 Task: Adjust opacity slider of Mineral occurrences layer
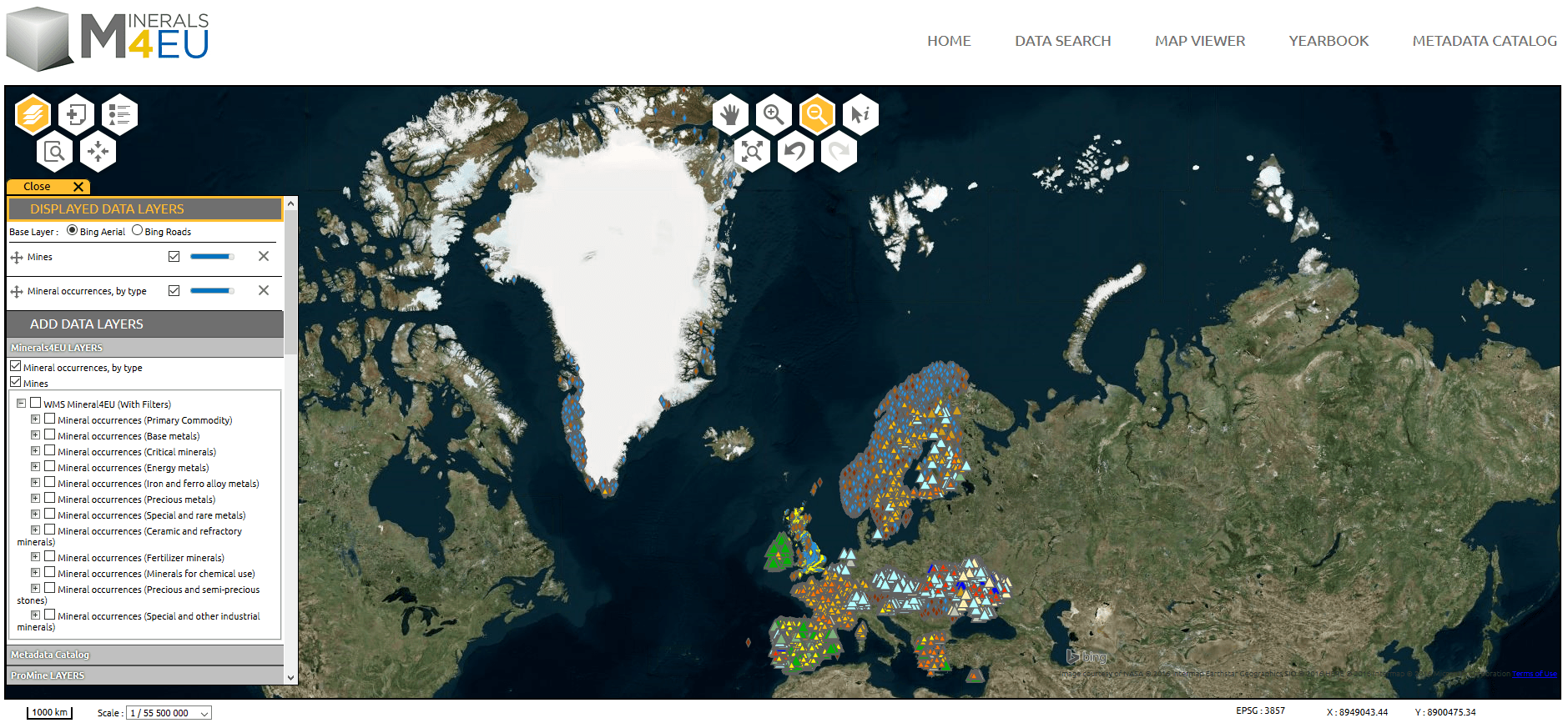[x=212, y=290]
